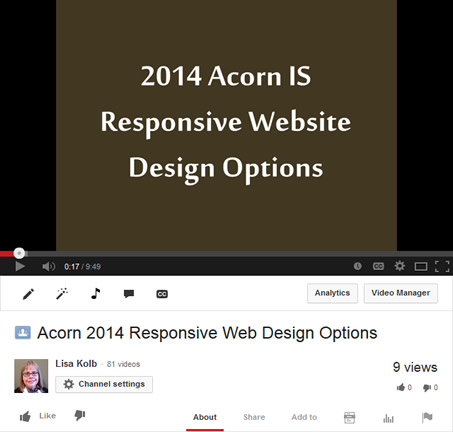Mute the video volume
The width and height of the screenshot is (453, 432).
click(x=48, y=266)
